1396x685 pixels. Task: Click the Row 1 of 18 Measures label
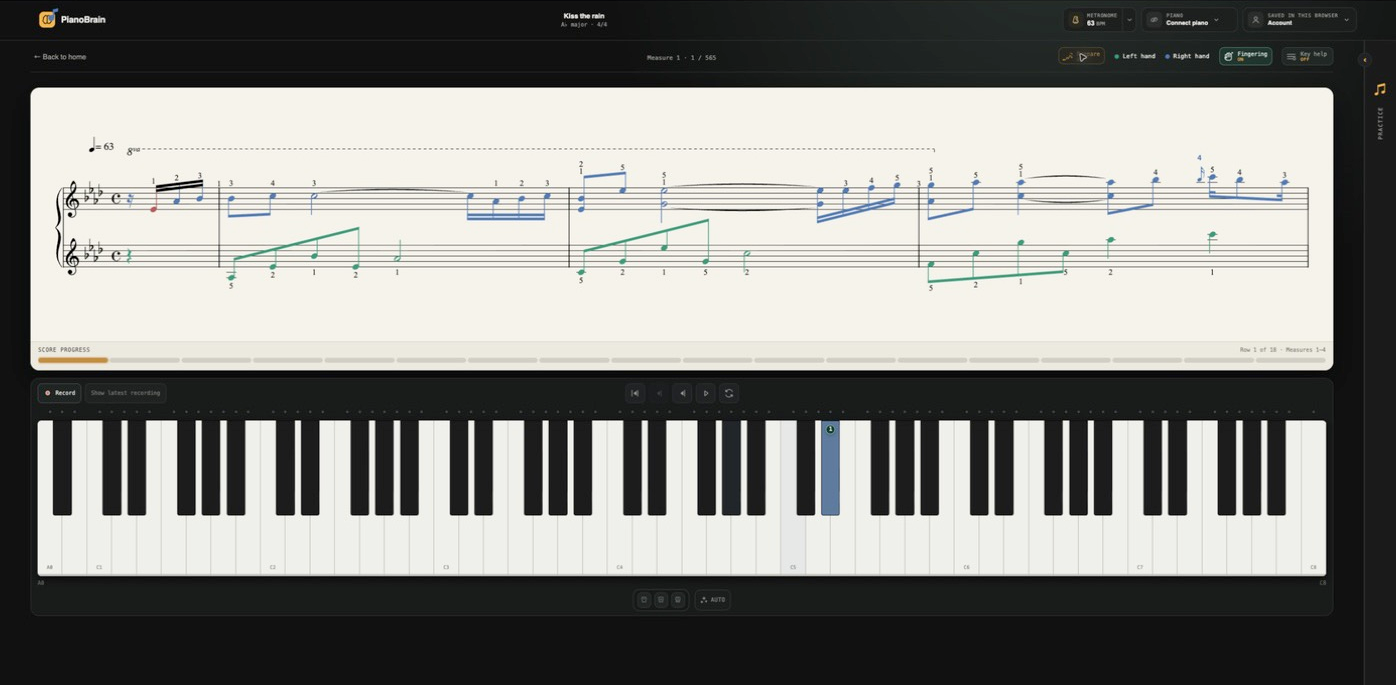[1282, 350]
